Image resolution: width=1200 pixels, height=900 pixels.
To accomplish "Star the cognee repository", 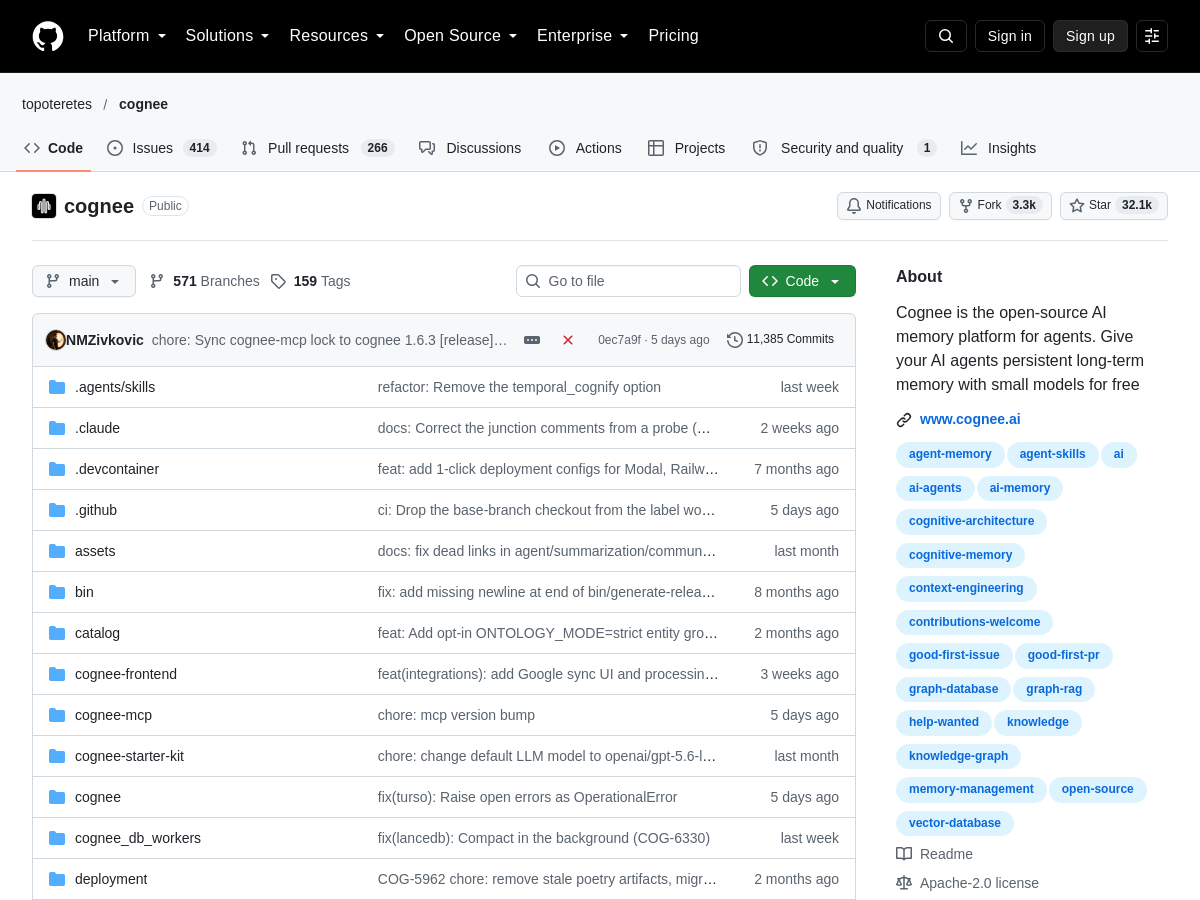I will [1114, 206].
